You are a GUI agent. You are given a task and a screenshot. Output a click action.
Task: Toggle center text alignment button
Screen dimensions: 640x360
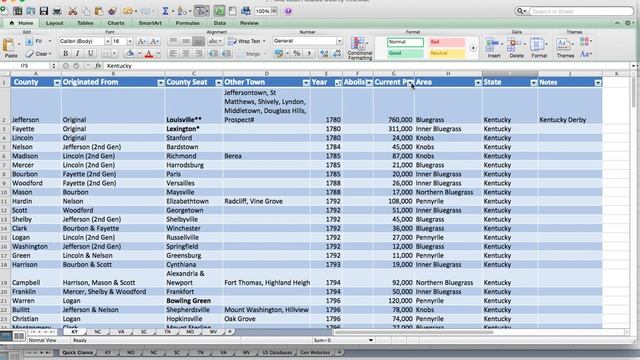186,53
